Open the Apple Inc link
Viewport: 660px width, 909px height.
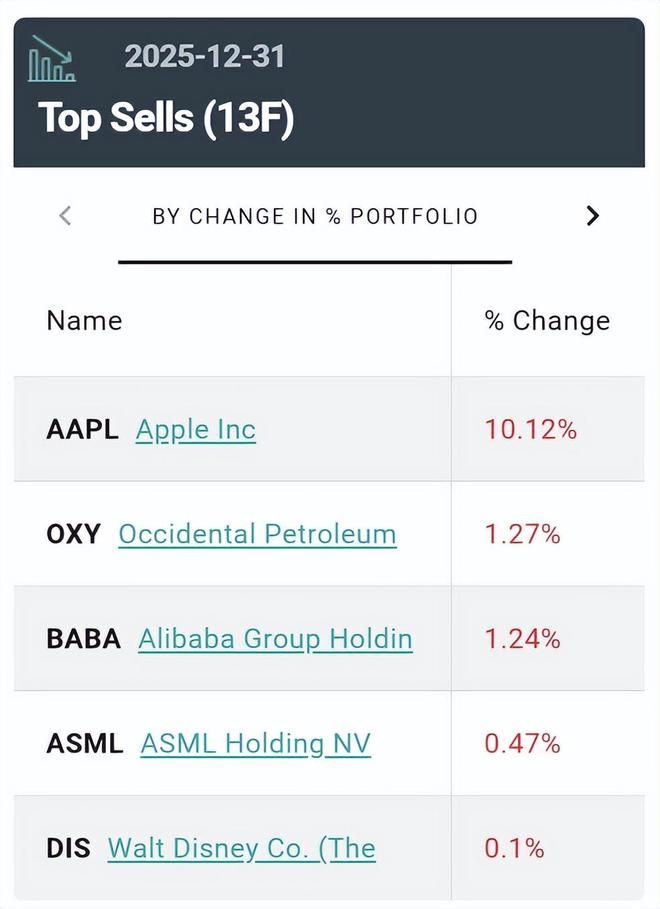pos(196,430)
